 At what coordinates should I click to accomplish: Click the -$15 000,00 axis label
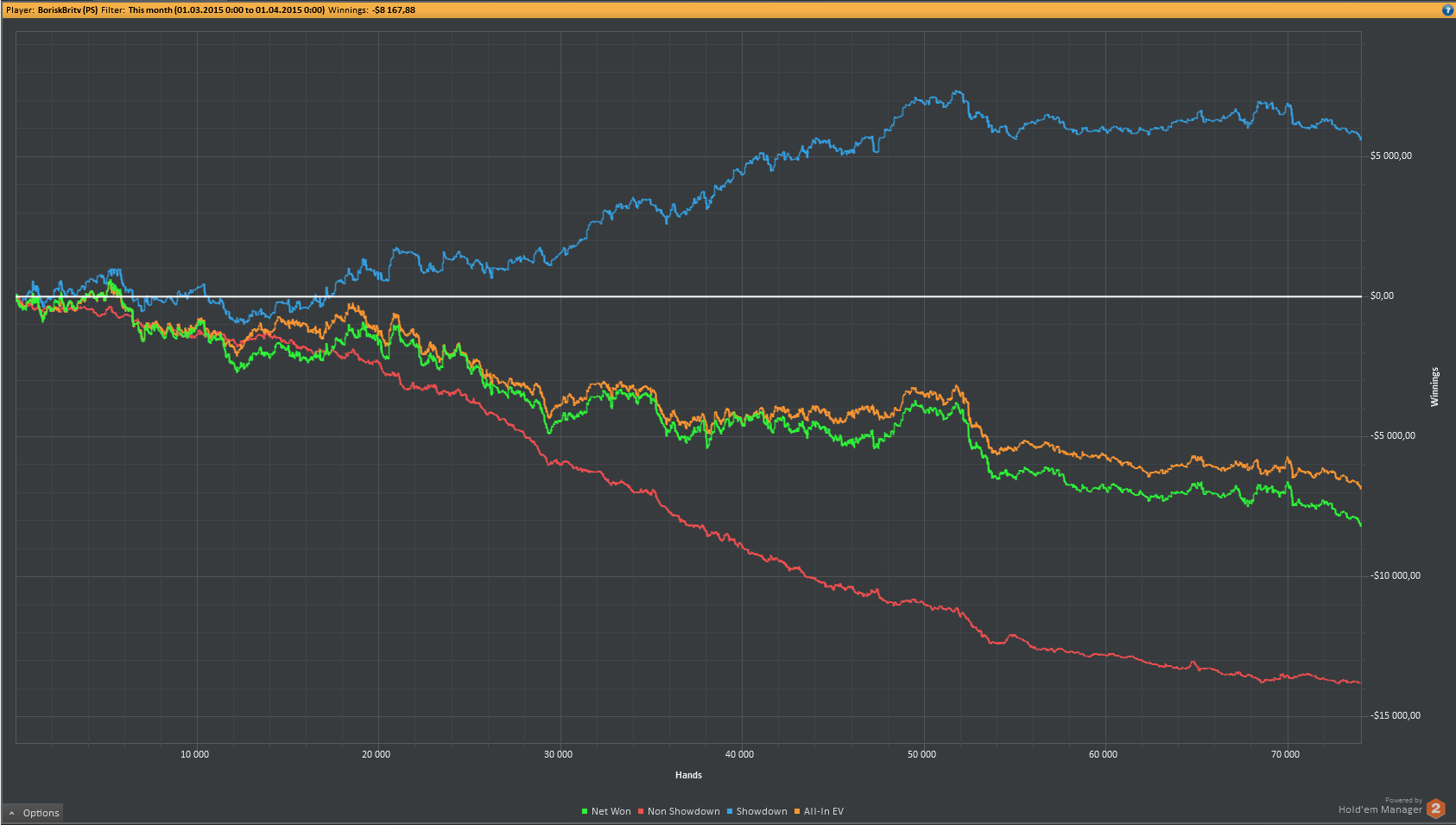tap(1395, 716)
